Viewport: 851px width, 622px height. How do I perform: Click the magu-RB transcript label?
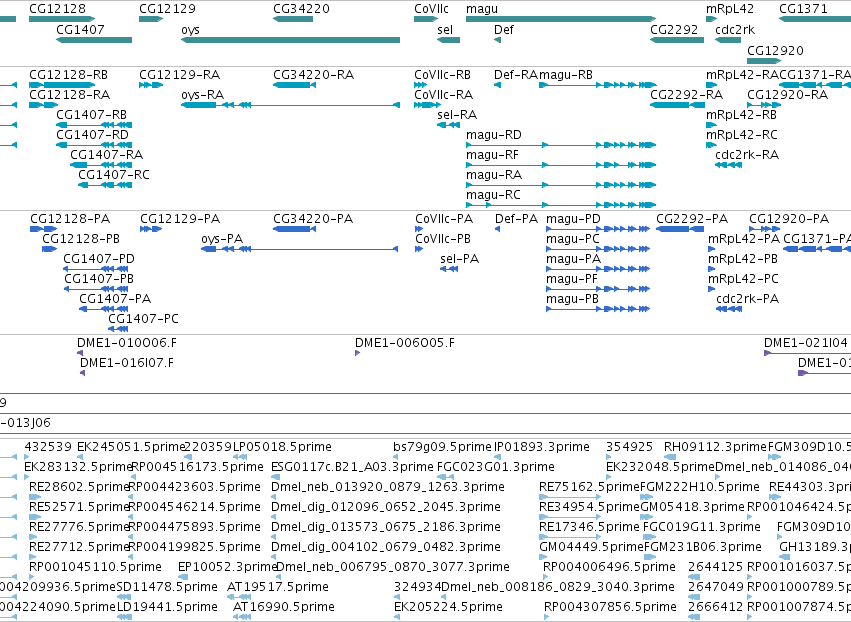566,74
